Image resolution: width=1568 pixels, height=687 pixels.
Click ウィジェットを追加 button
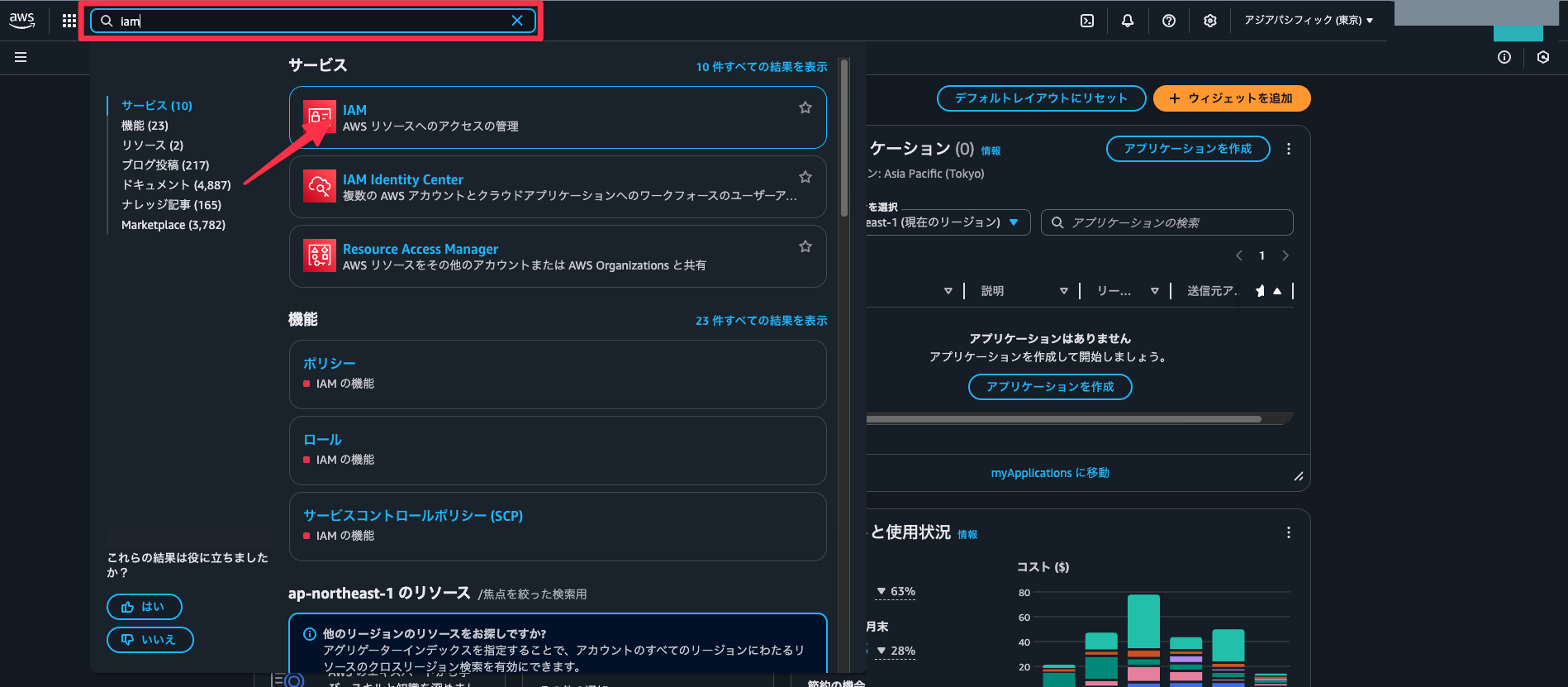tap(1232, 98)
